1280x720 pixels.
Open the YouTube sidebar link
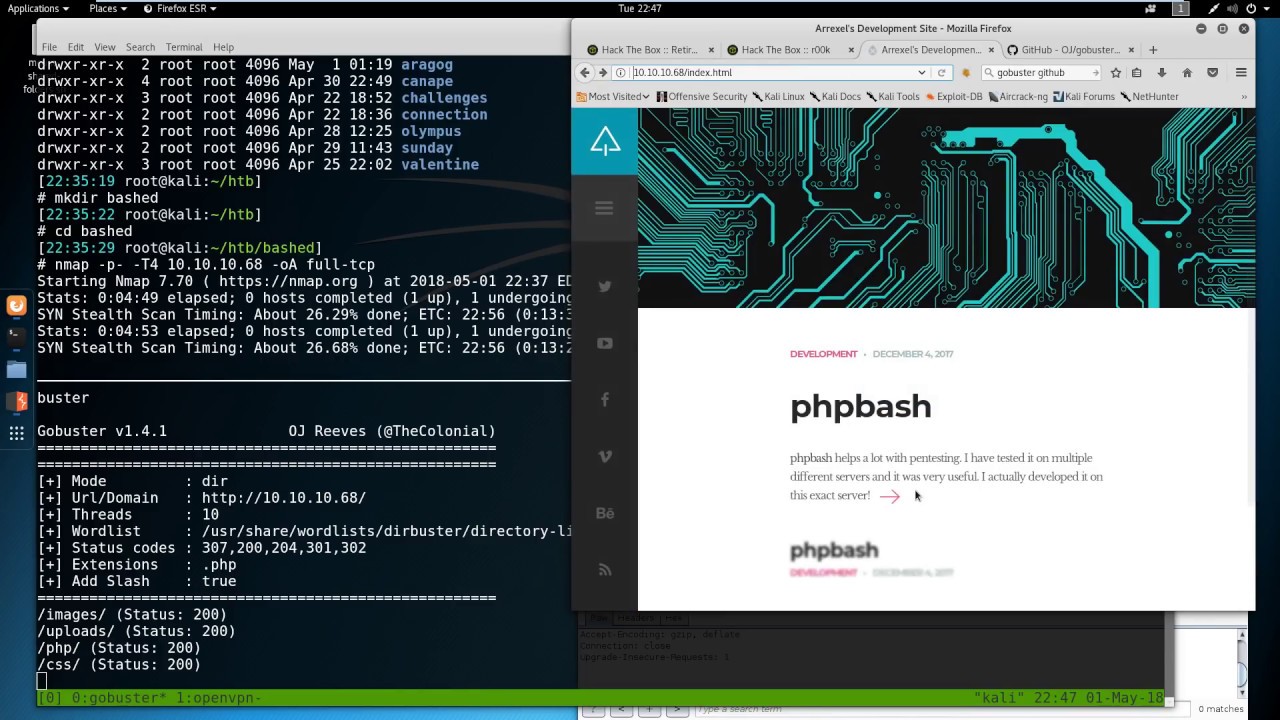pyautogui.click(x=605, y=343)
